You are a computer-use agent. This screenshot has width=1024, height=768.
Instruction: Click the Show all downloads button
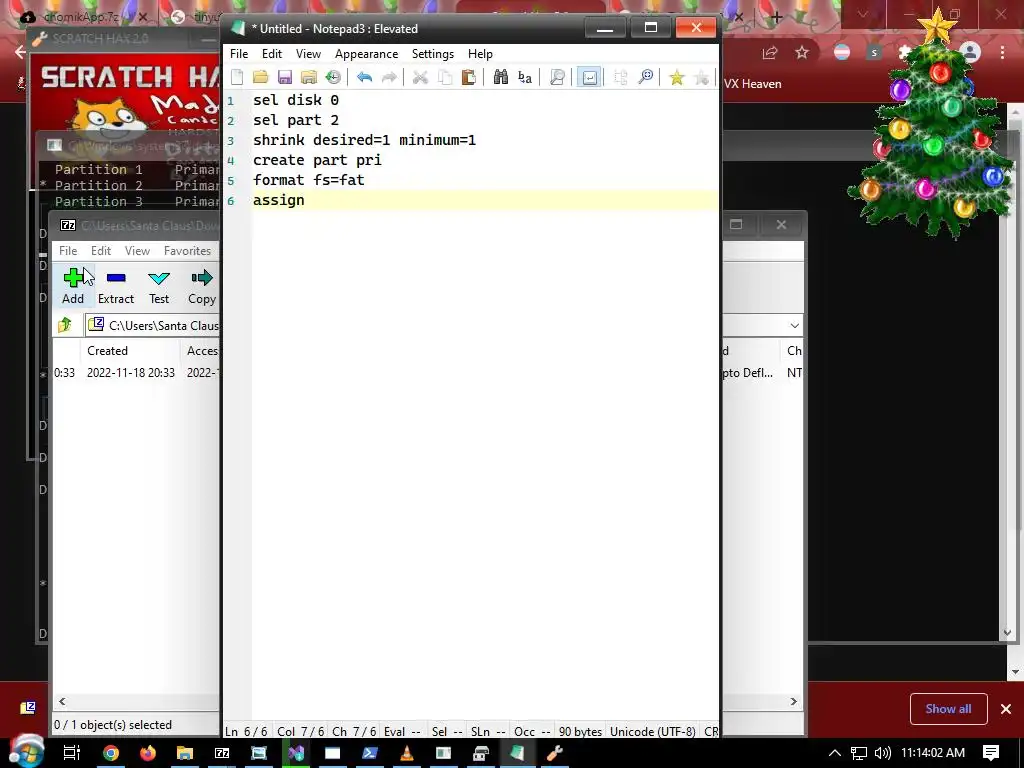click(948, 709)
